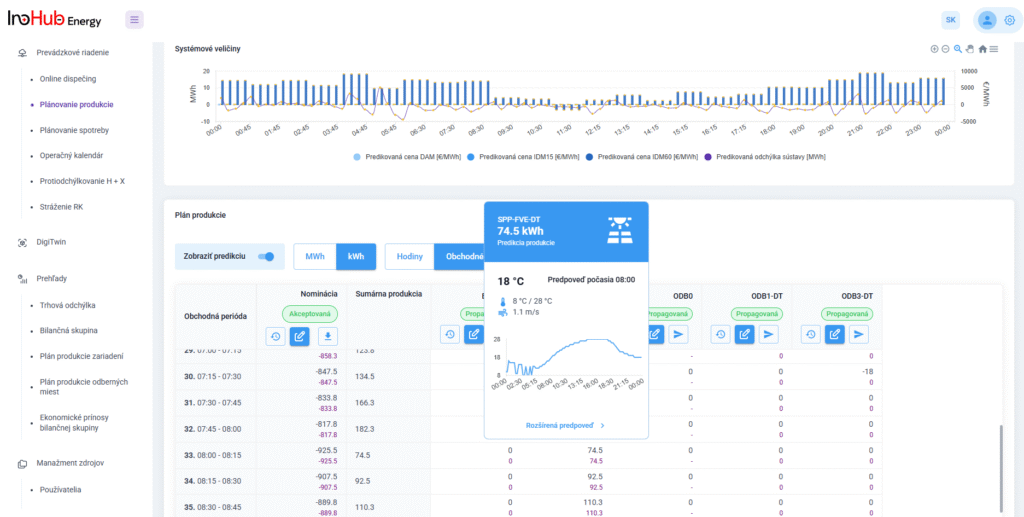Select the Hodiny period option

coord(409,257)
